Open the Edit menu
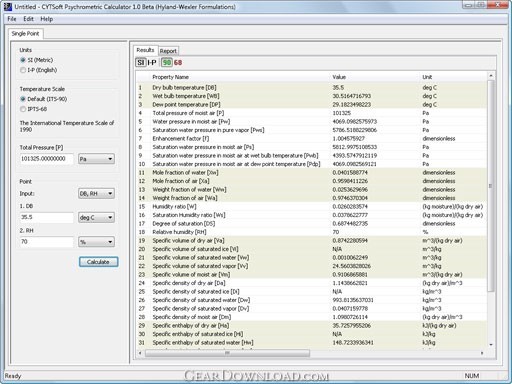The image size is (512, 384). pyautogui.click(x=28, y=19)
